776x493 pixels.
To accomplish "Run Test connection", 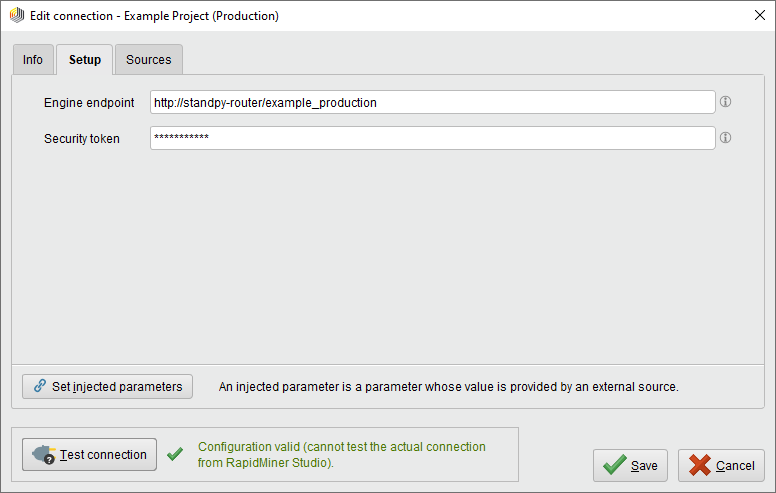I will pos(90,454).
